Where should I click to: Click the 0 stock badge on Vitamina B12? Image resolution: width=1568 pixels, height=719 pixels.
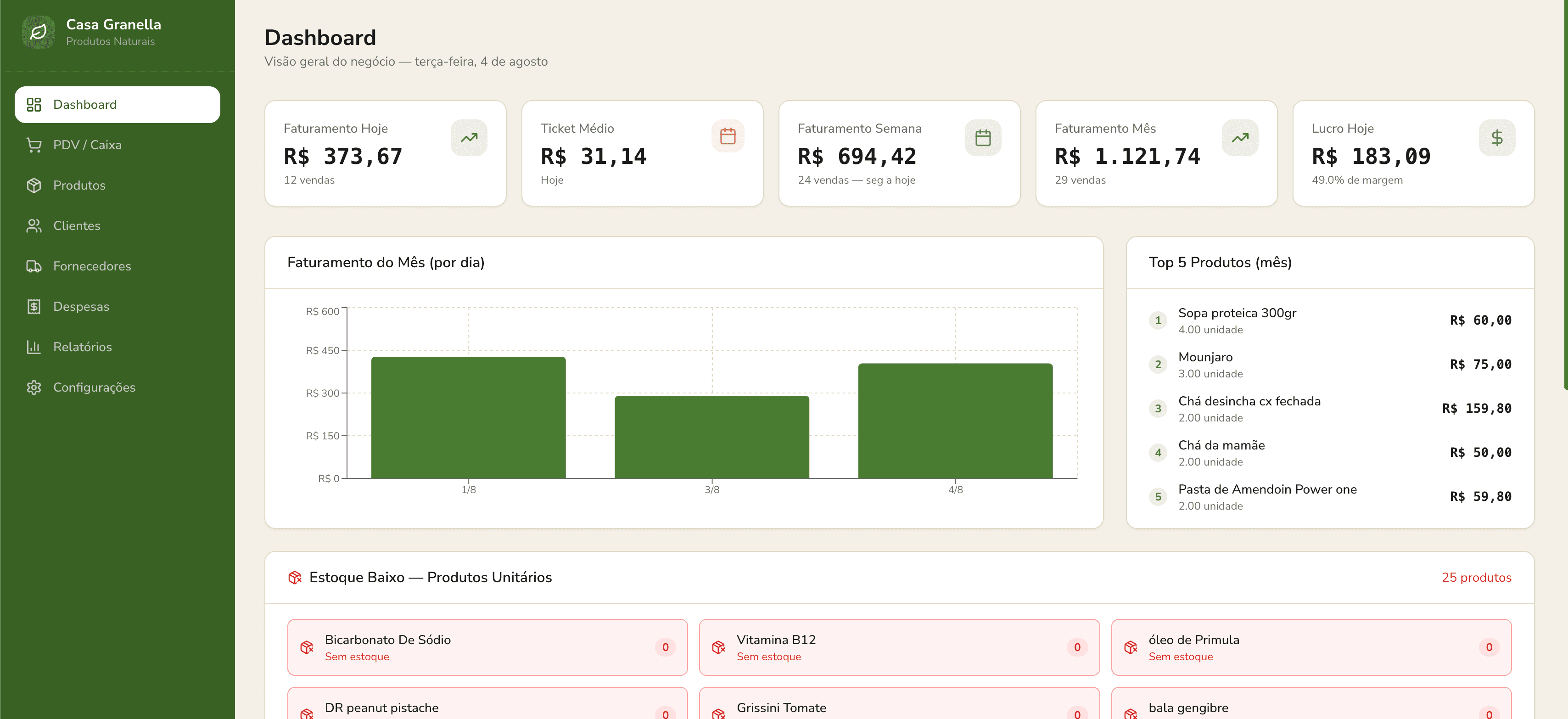coord(1077,647)
